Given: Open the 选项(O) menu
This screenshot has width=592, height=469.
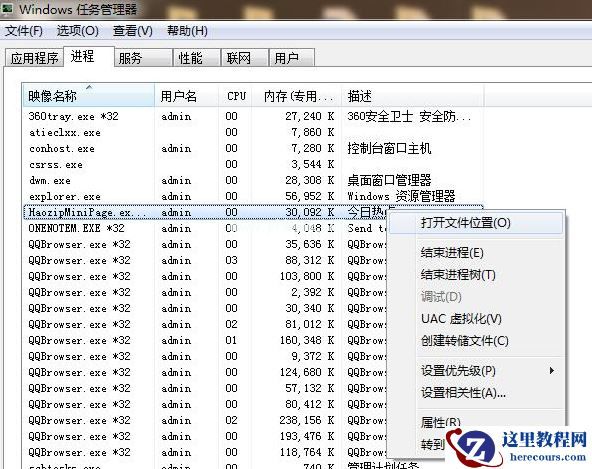Looking at the screenshot, I should click(x=78, y=31).
